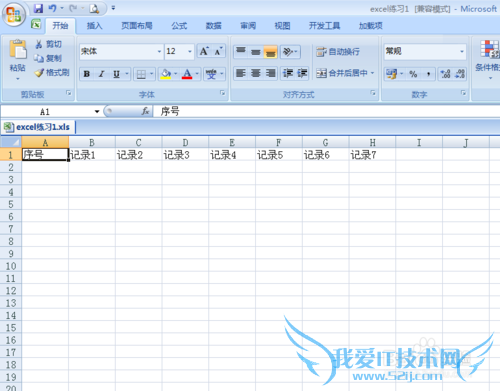Apply yellow fill color

pos(166,74)
